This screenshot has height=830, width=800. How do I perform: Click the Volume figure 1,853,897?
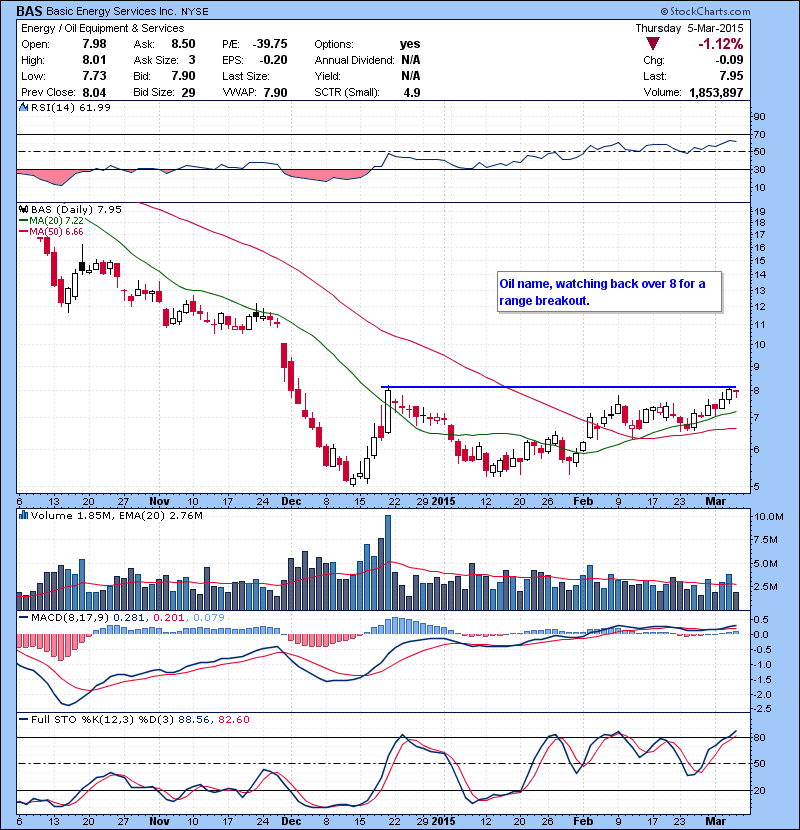point(716,93)
